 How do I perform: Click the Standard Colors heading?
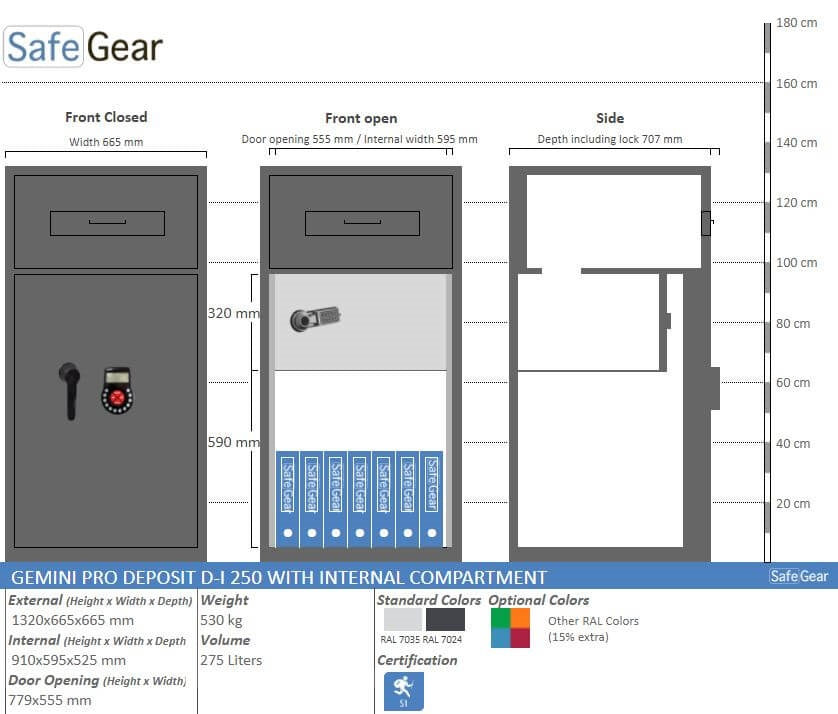(429, 600)
